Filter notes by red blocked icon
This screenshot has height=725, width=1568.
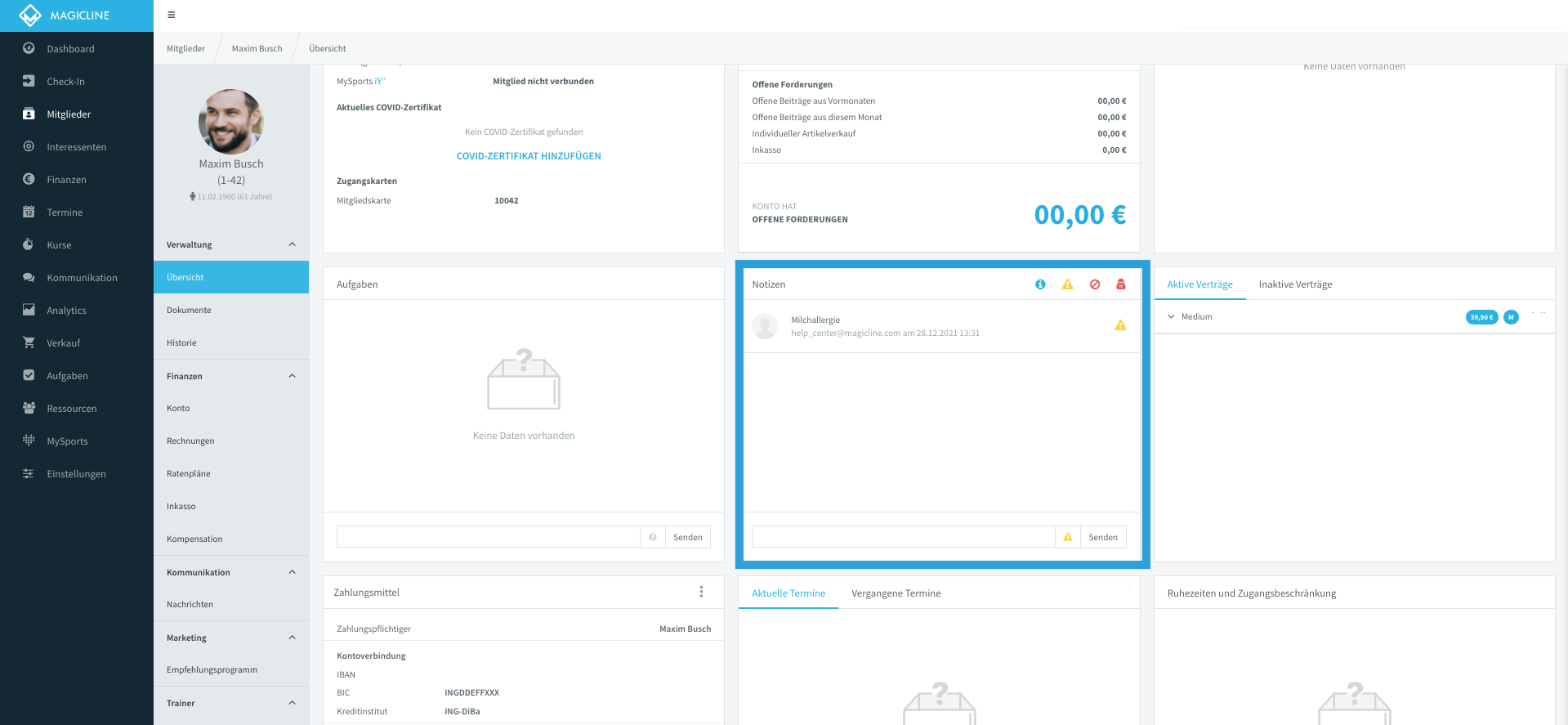[x=1095, y=284]
